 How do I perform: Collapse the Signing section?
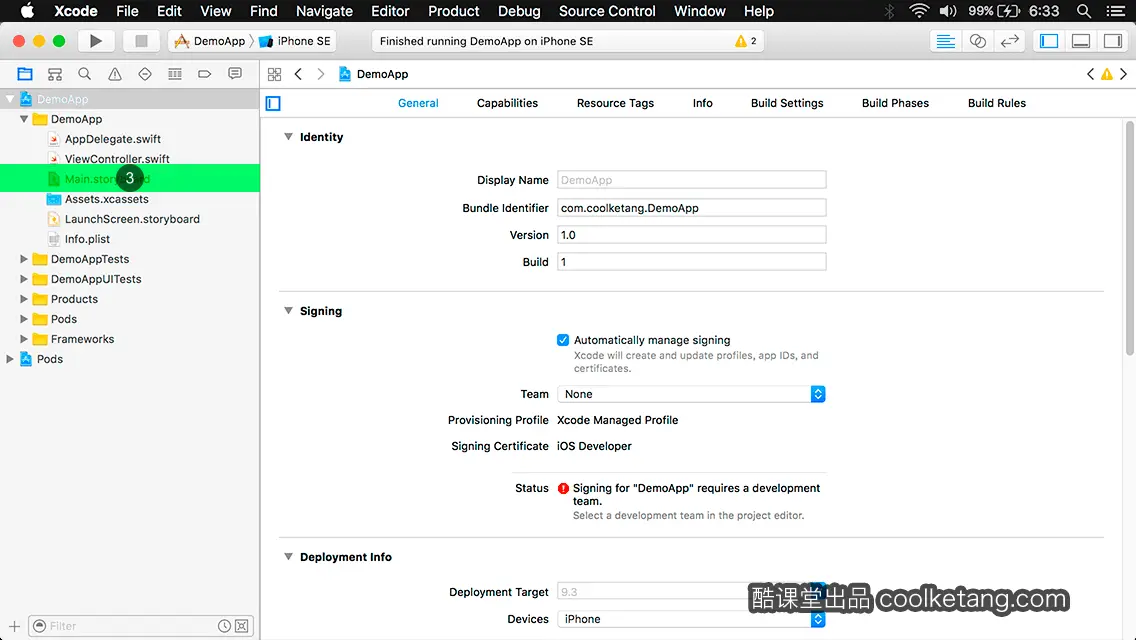tap(288, 310)
